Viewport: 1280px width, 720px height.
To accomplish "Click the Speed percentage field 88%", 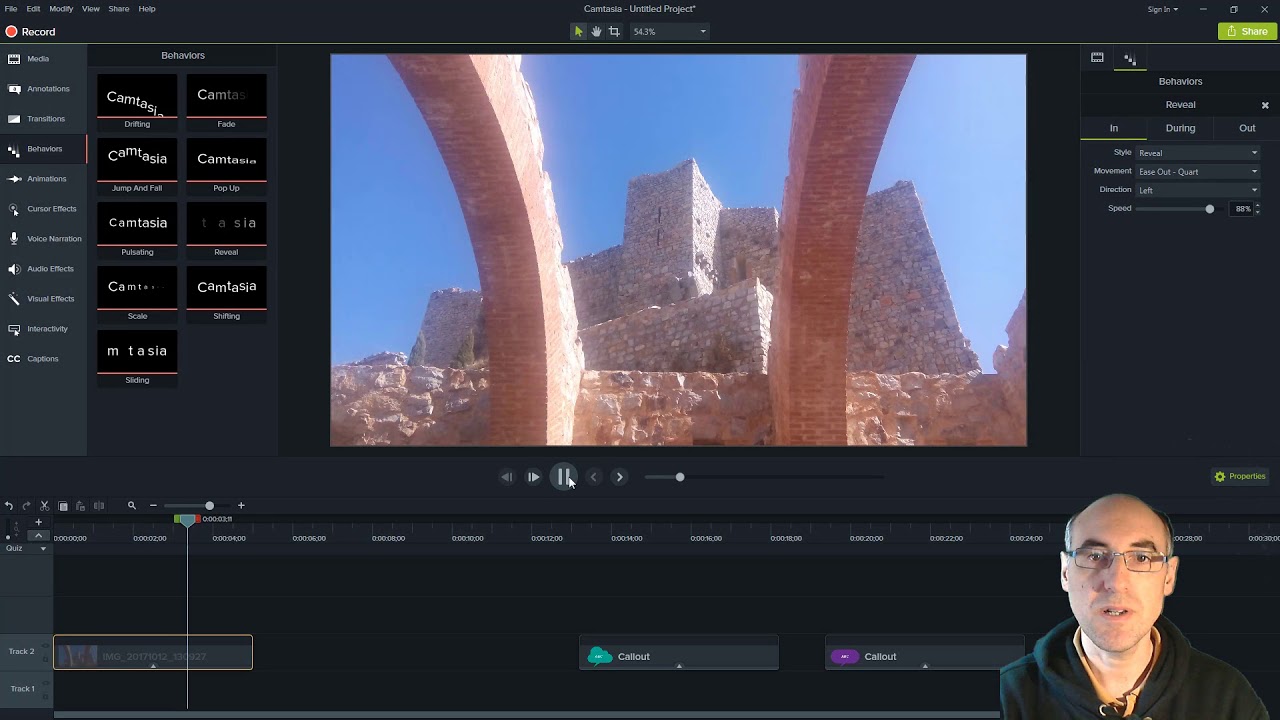I will coord(1242,209).
